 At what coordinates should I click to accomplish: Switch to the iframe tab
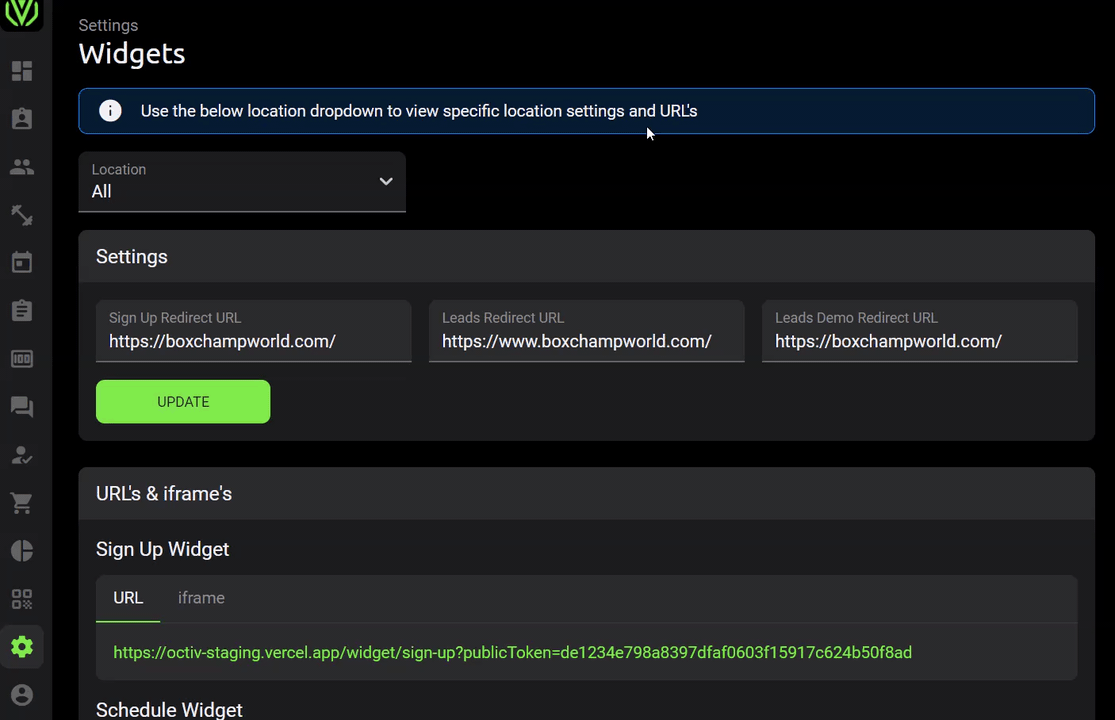point(201,598)
